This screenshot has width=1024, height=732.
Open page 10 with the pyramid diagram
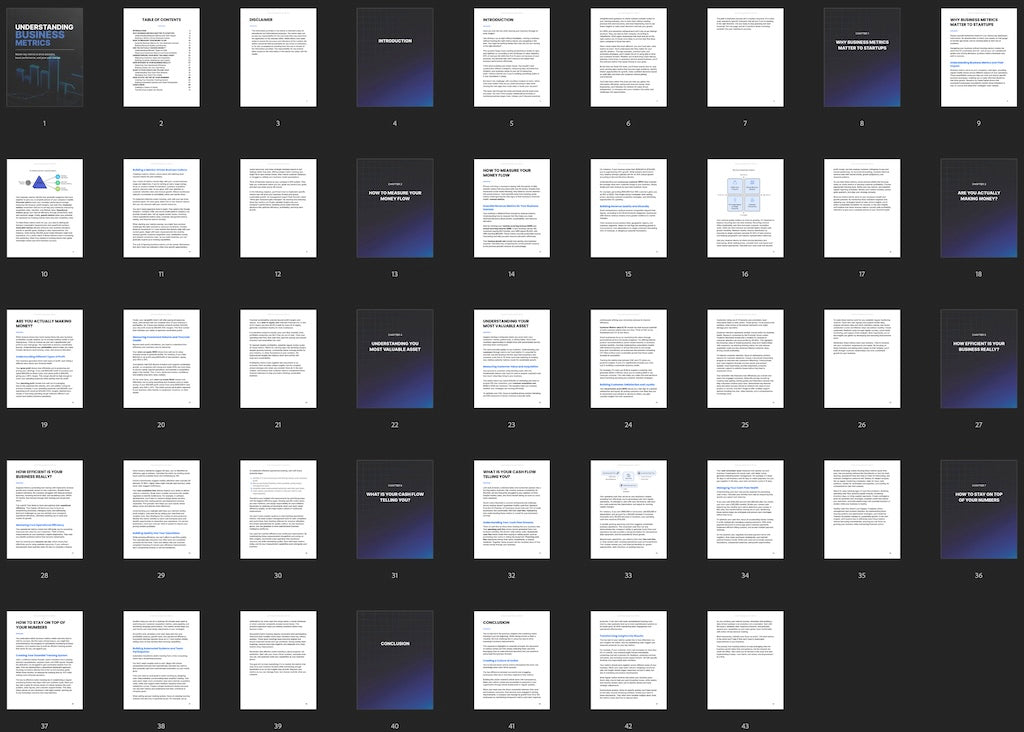44,208
